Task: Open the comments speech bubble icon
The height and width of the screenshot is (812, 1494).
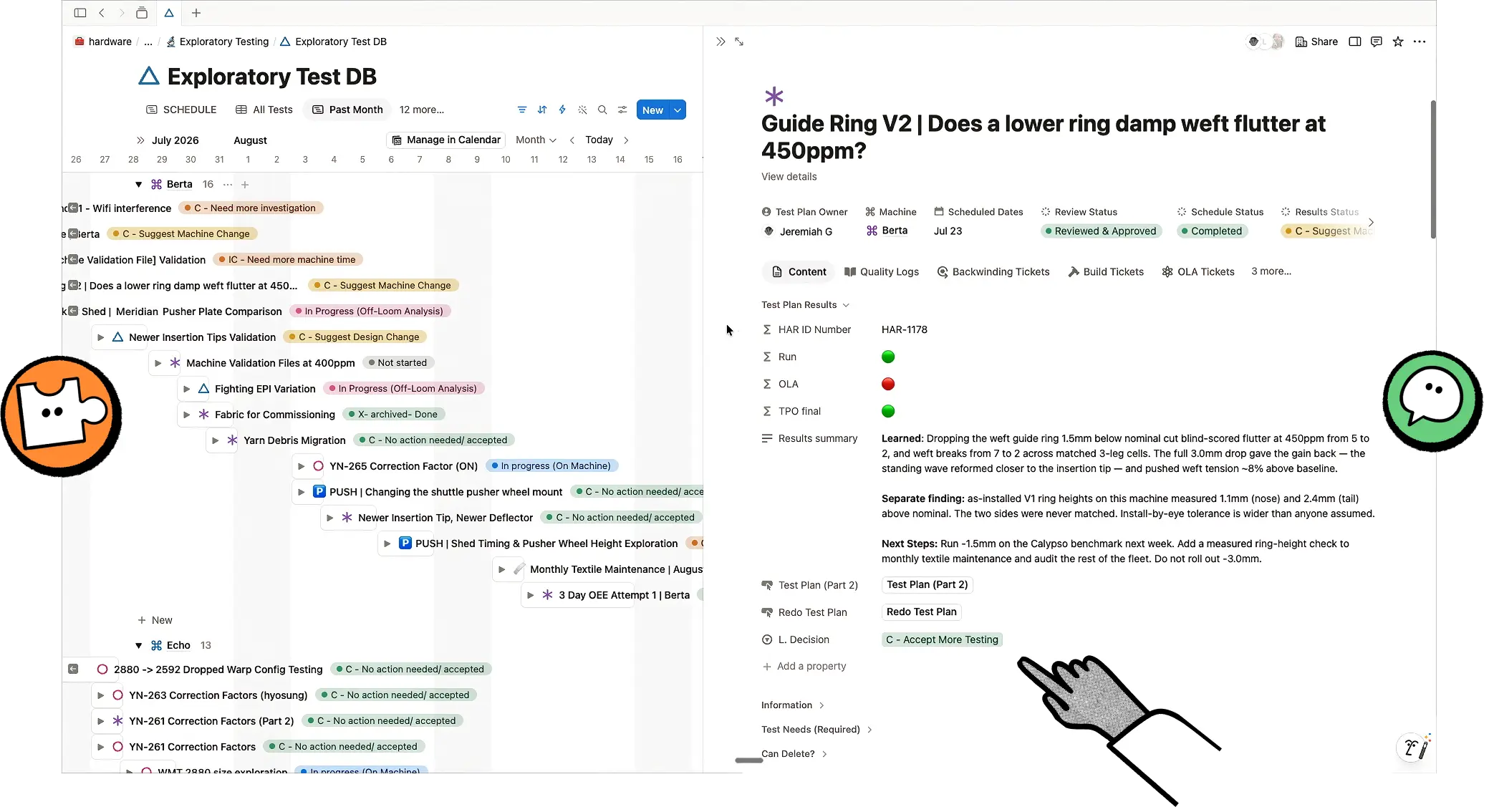Action: pos(1377,42)
